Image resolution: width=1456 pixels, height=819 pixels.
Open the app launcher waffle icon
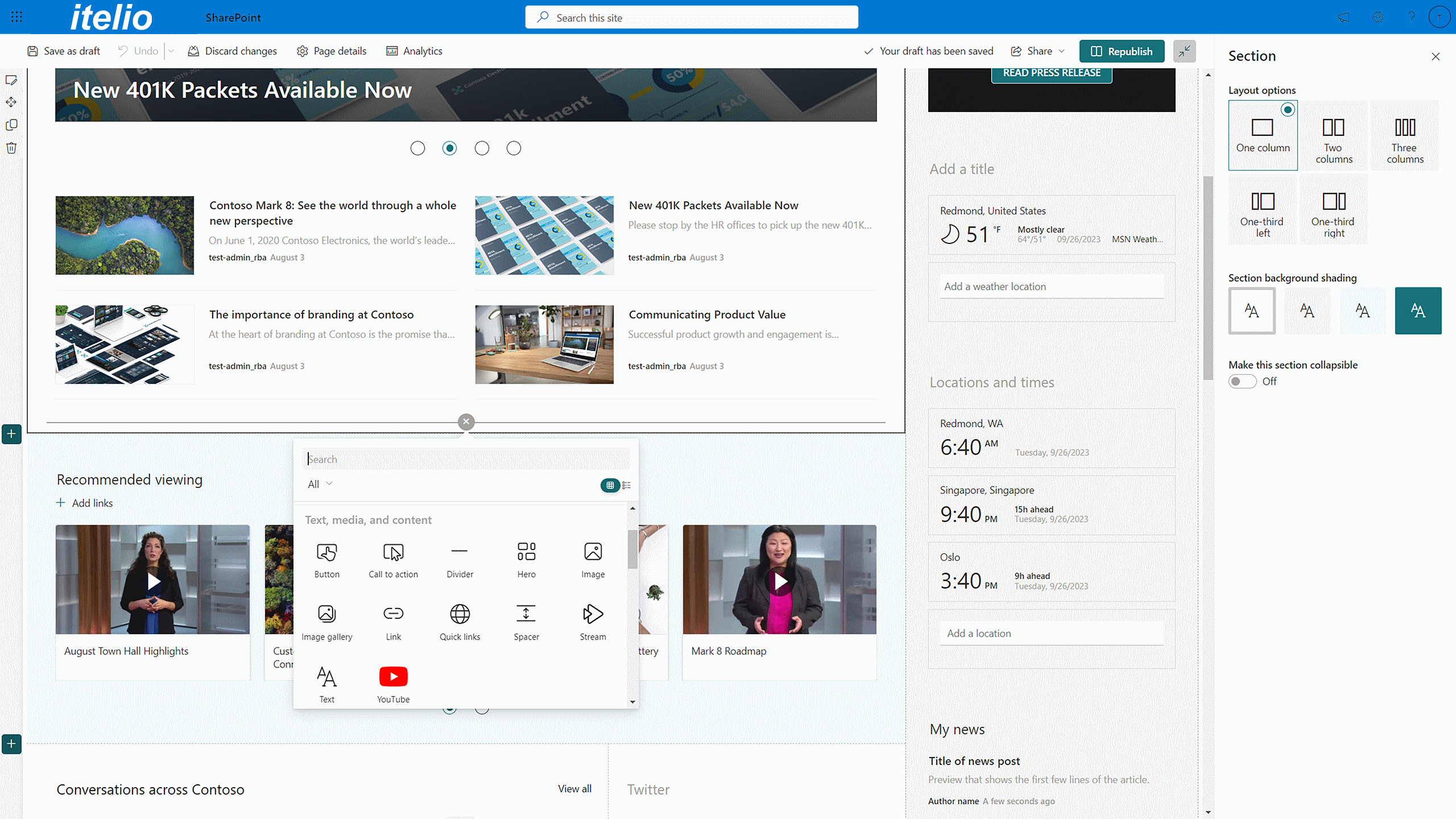tap(16, 17)
